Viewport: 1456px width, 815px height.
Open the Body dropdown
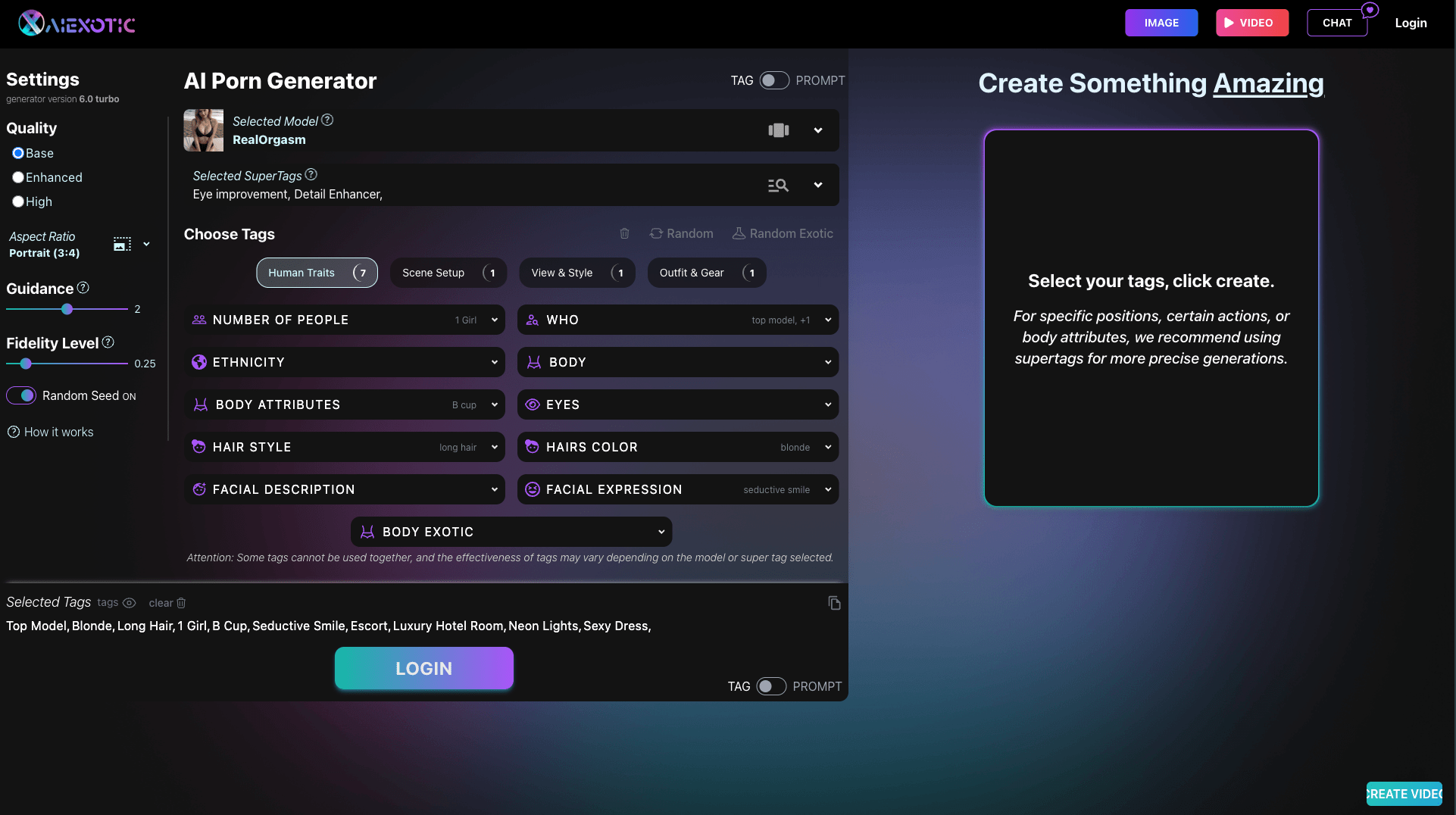(678, 362)
